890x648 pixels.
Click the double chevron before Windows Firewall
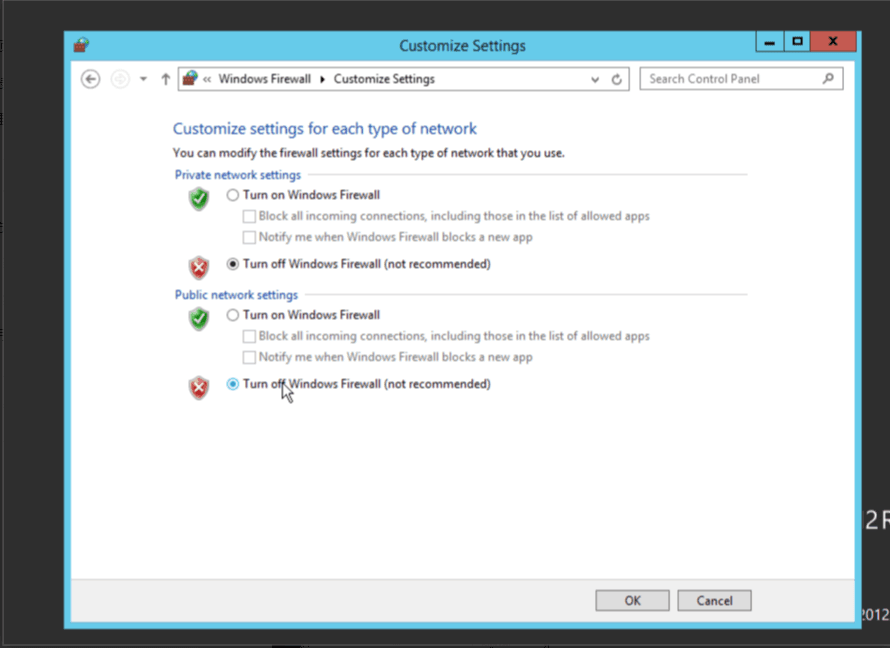point(207,79)
